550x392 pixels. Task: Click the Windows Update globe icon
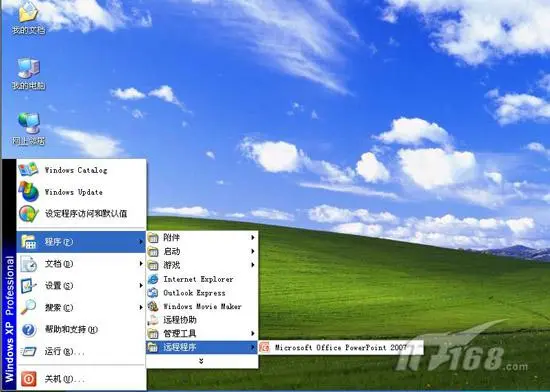28,192
